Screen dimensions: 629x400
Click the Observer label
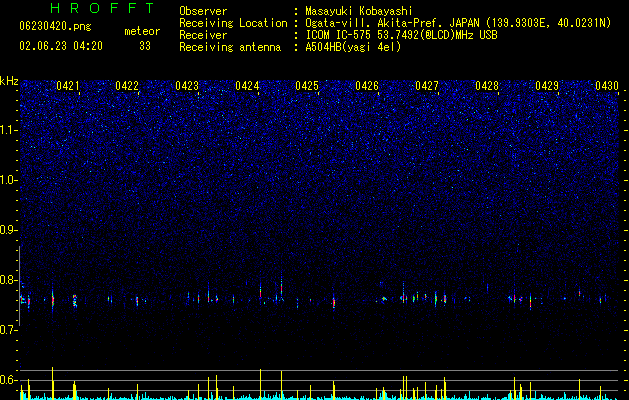pos(203,11)
